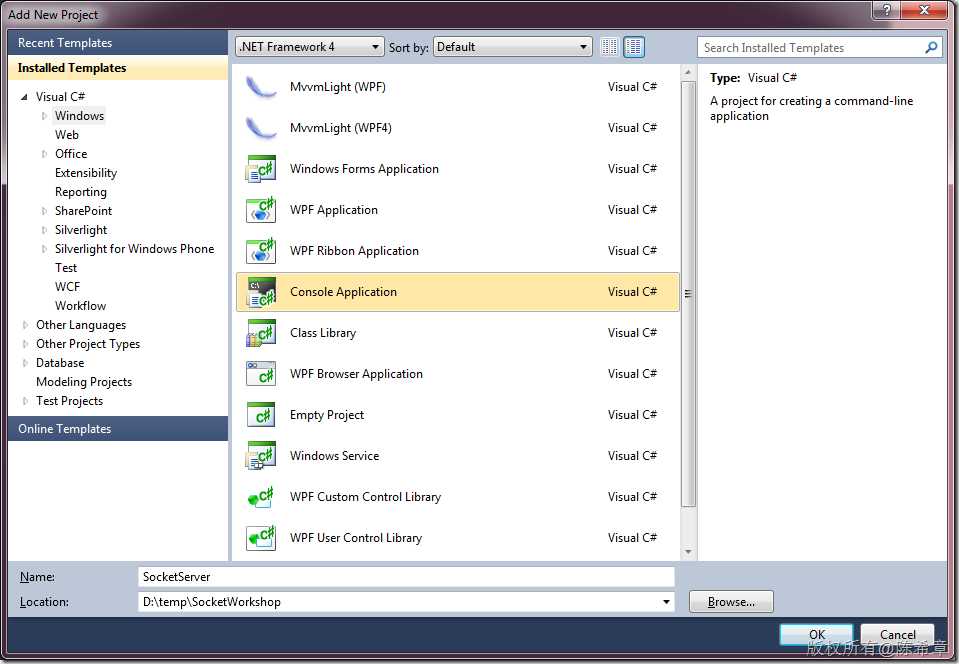The image size is (959, 664).
Task: Select the WPF User Control Library name
Action: [356, 537]
